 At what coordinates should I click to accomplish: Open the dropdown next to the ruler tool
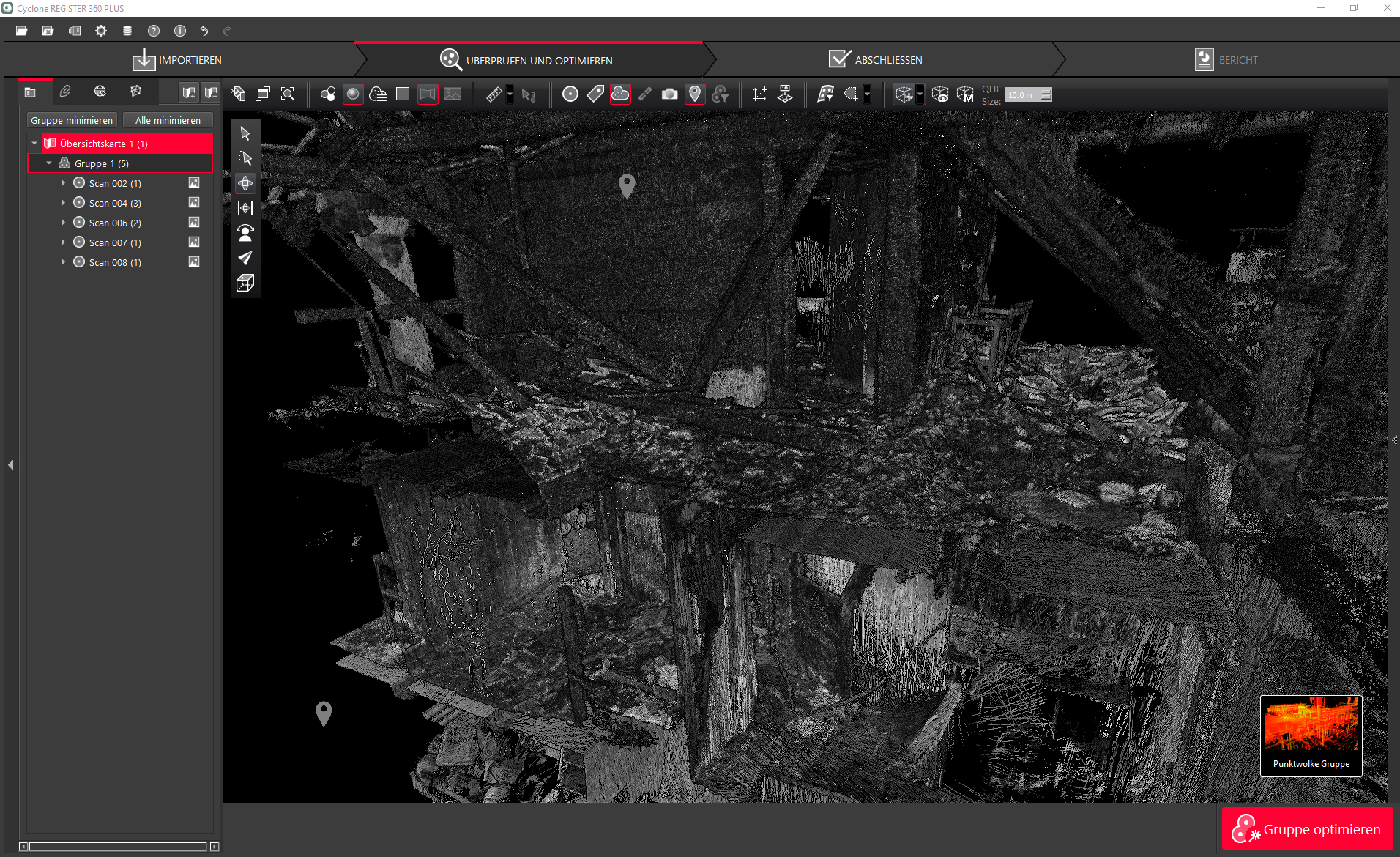click(508, 94)
